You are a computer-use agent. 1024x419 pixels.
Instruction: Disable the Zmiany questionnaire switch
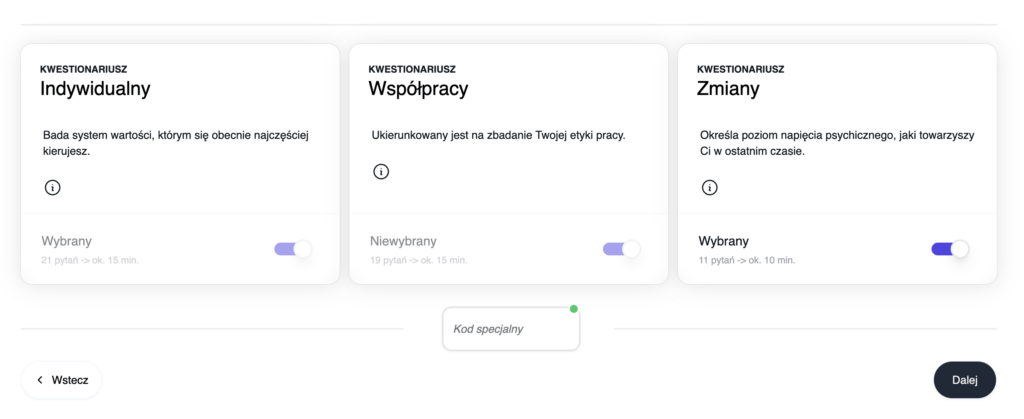[x=950, y=249]
